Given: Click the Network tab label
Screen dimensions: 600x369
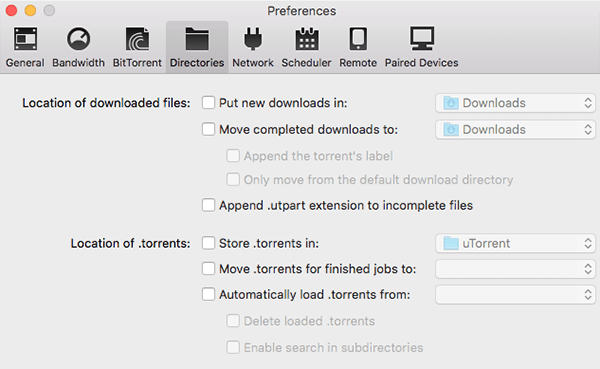Looking at the screenshot, I should (253, 63).
